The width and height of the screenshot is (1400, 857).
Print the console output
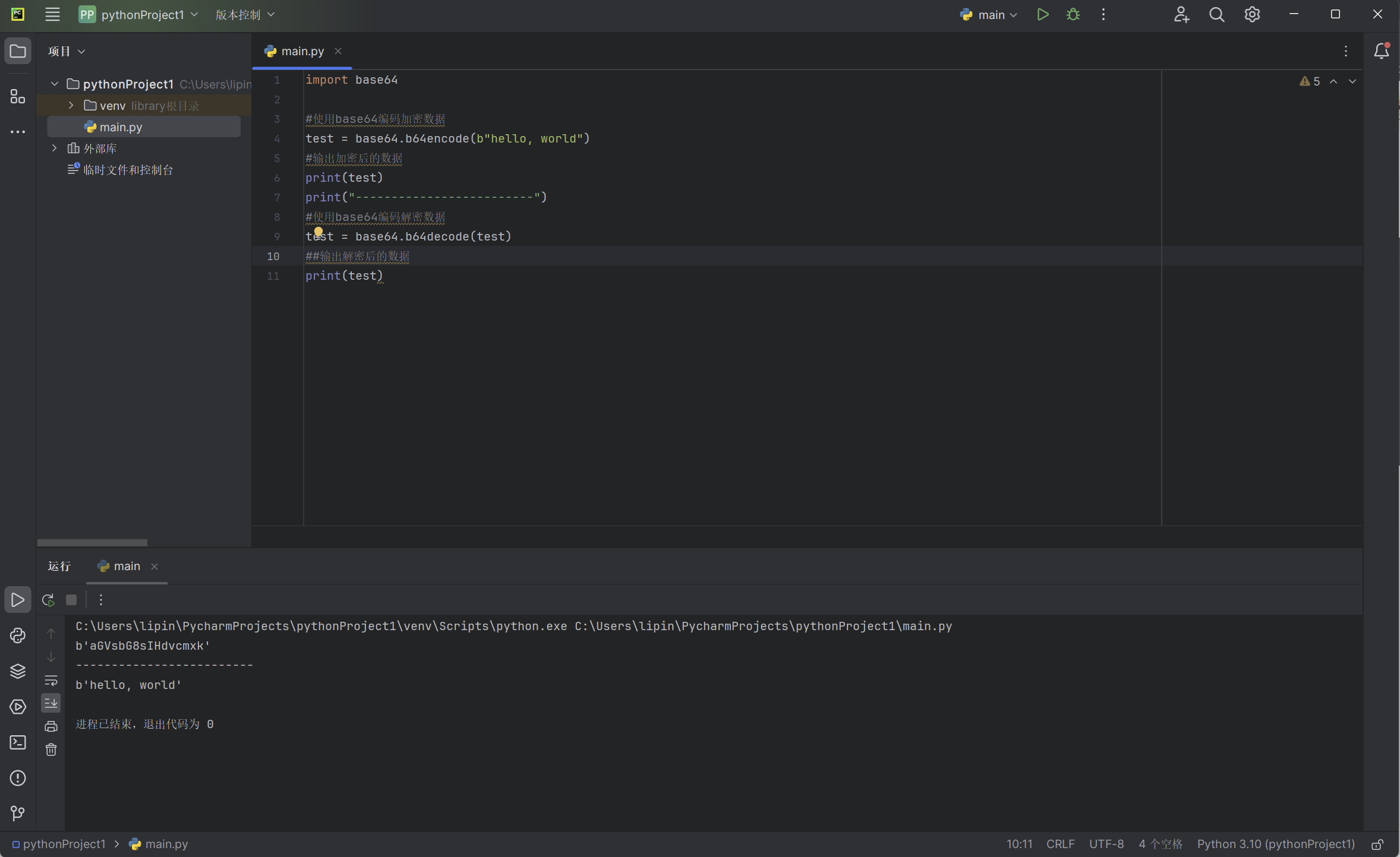pyautogui.click(x=51, y=726)
